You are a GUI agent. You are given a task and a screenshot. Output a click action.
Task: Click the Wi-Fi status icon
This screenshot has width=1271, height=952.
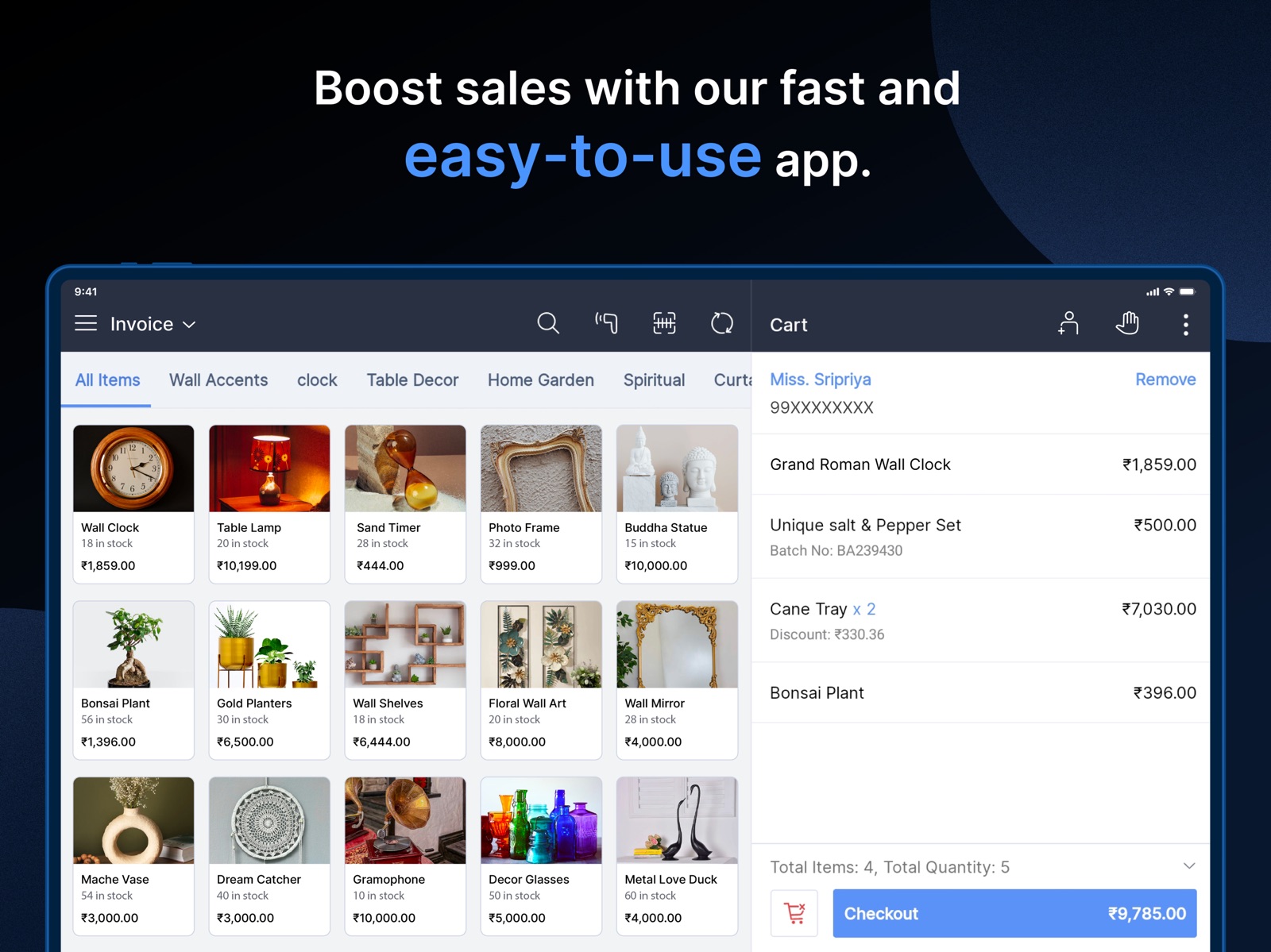[1169, 291]
